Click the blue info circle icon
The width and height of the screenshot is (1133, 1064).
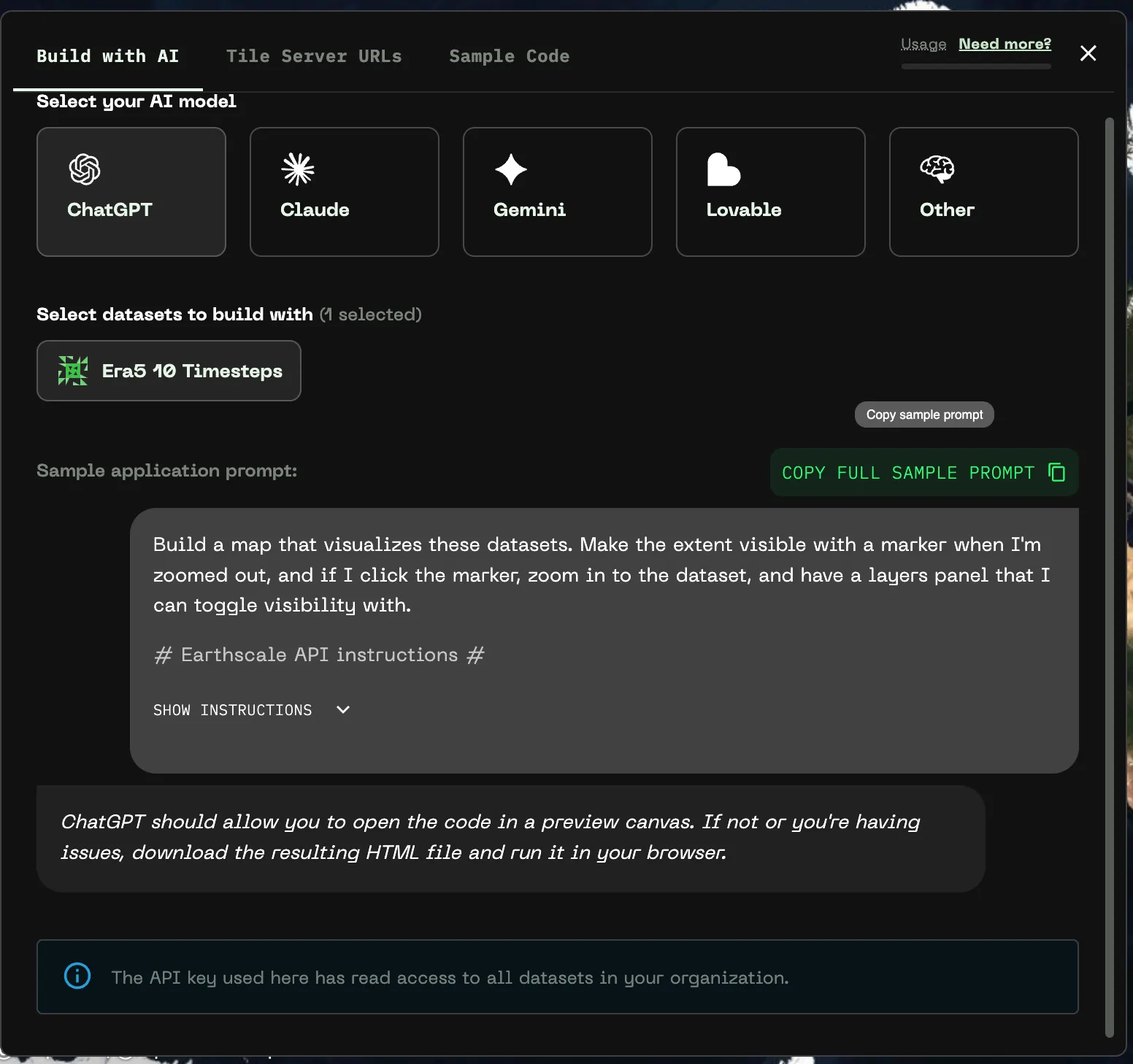77,976
